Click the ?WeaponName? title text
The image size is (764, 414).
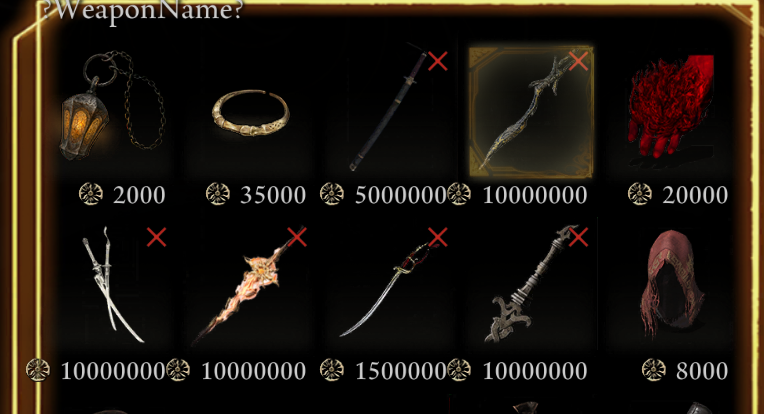coord(143,10)
